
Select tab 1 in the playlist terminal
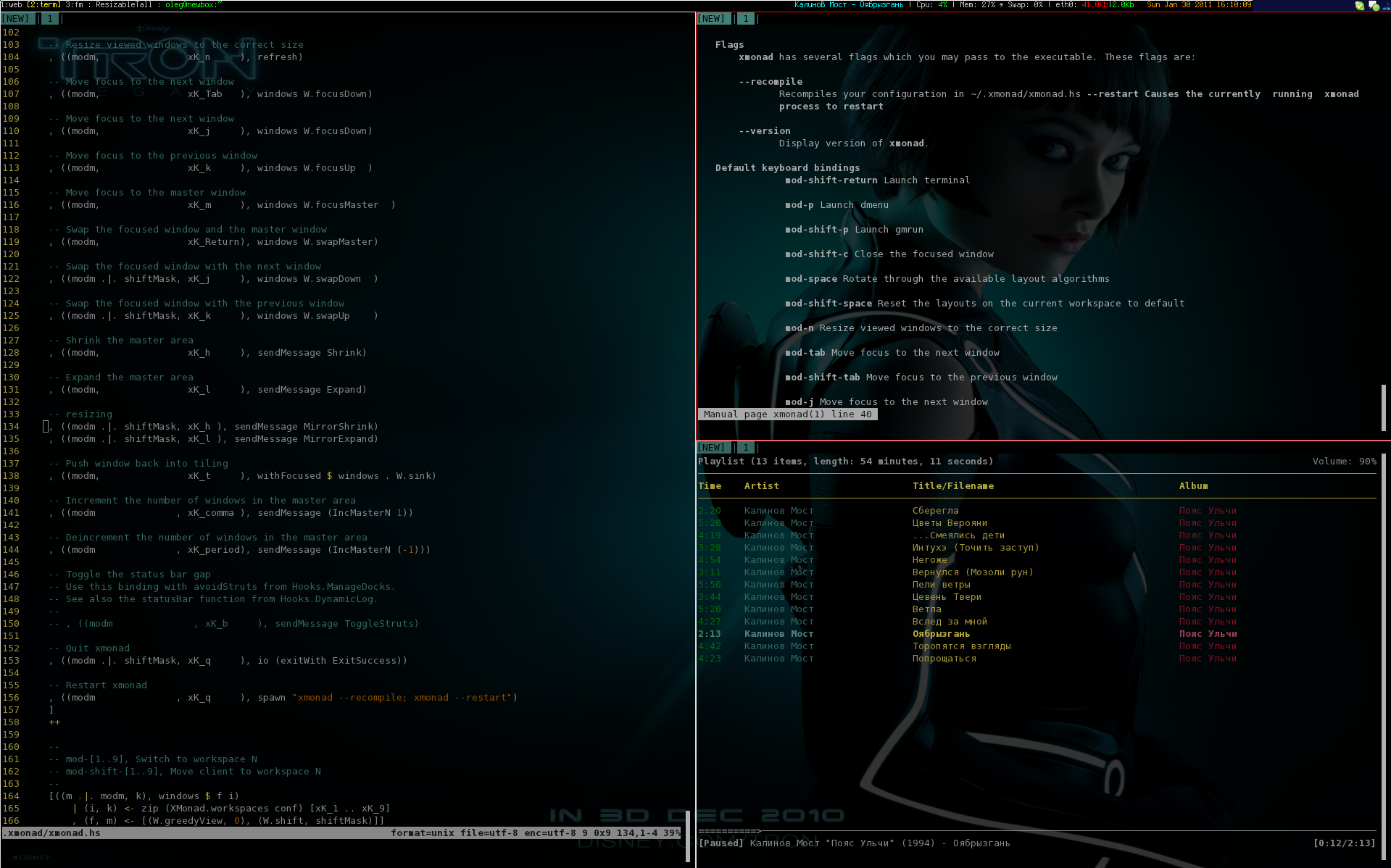(745, 448)
